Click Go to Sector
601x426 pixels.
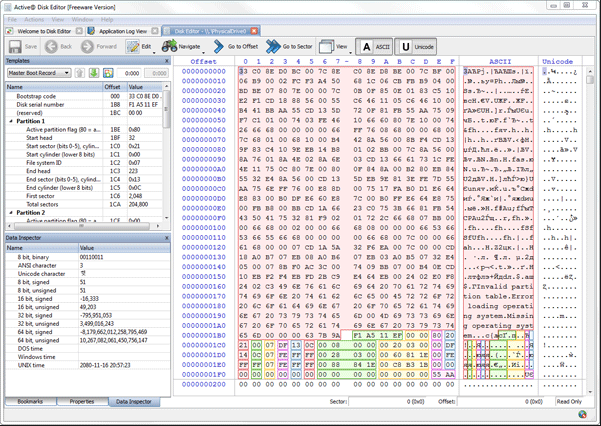(x=289, y=46)
